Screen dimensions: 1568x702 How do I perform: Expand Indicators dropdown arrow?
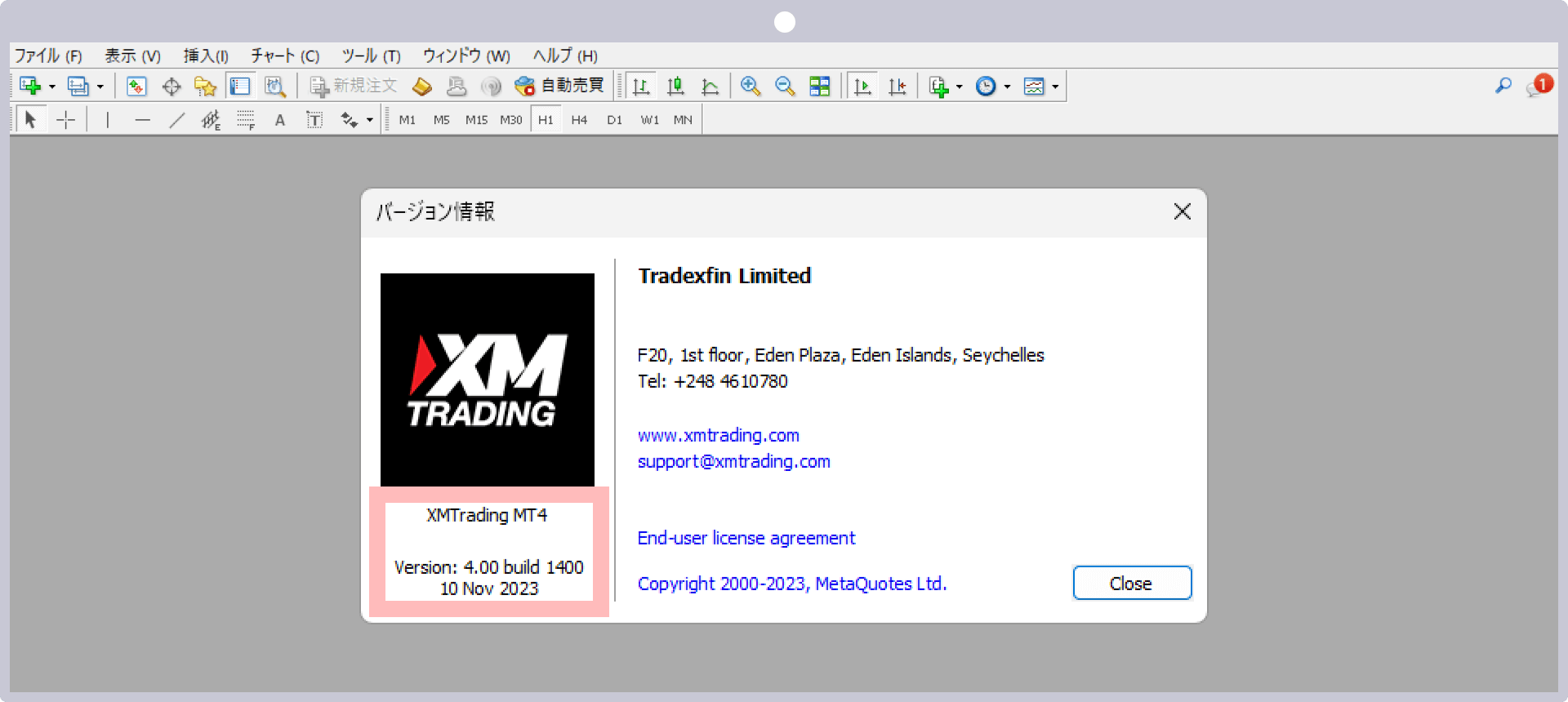coord(959,87)
